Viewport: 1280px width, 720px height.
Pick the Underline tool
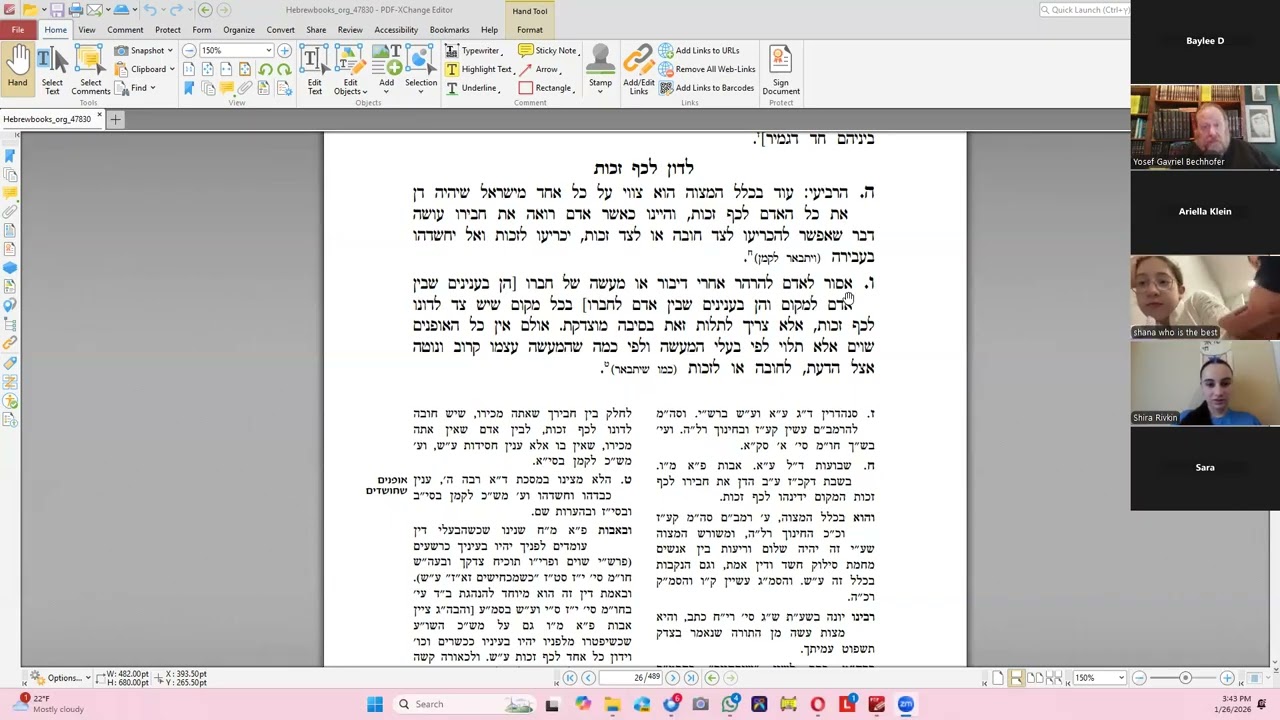[472, 88]
